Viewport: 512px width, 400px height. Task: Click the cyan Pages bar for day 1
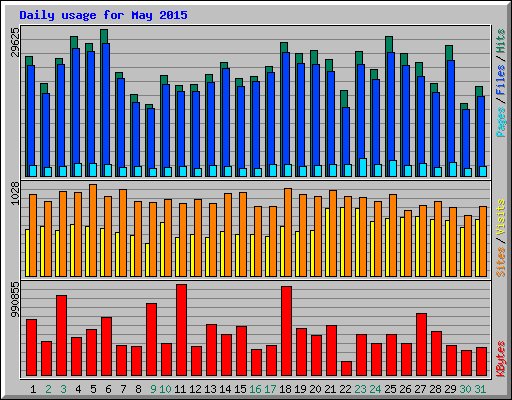point(33,171)
